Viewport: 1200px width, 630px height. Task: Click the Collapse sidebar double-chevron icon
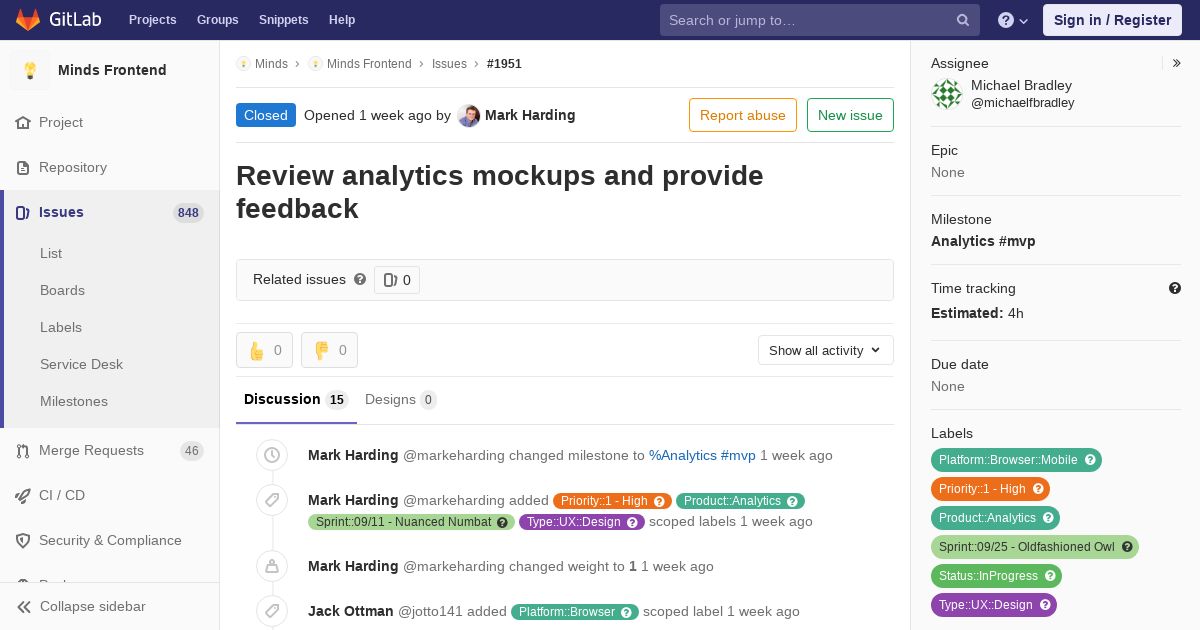click(x=24, y=607)
